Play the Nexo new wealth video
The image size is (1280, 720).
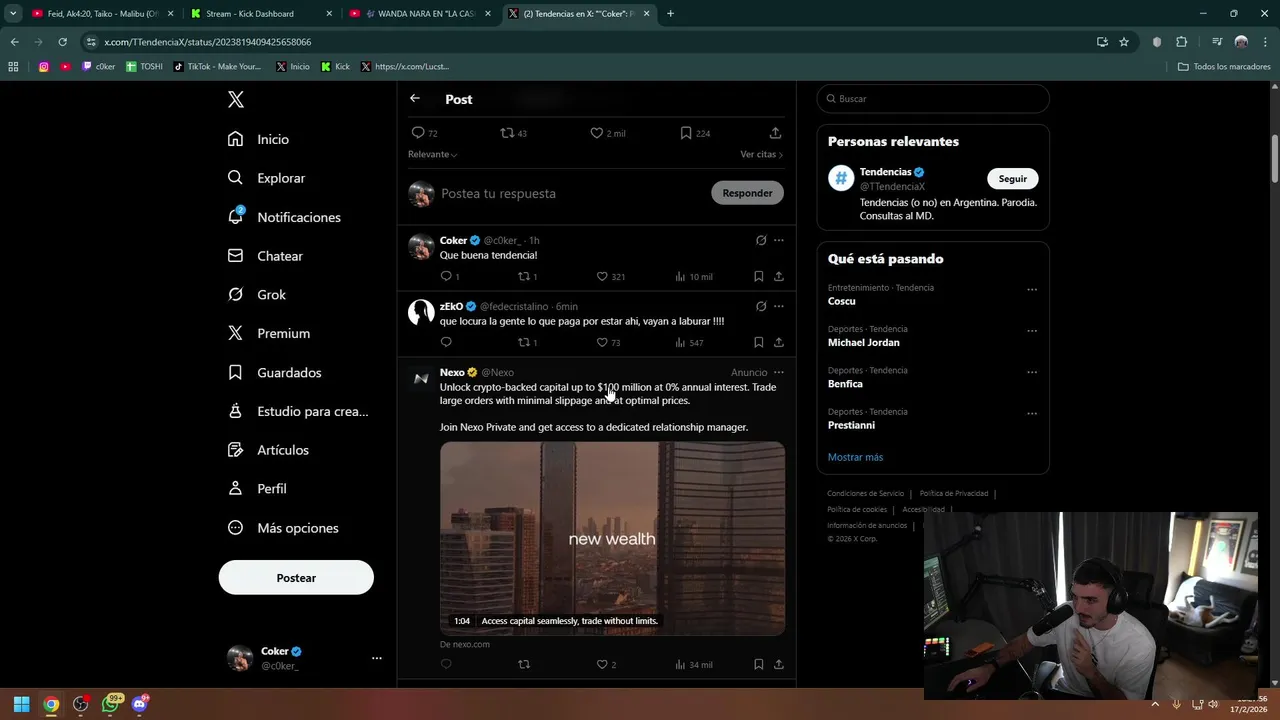click(612, 538)
